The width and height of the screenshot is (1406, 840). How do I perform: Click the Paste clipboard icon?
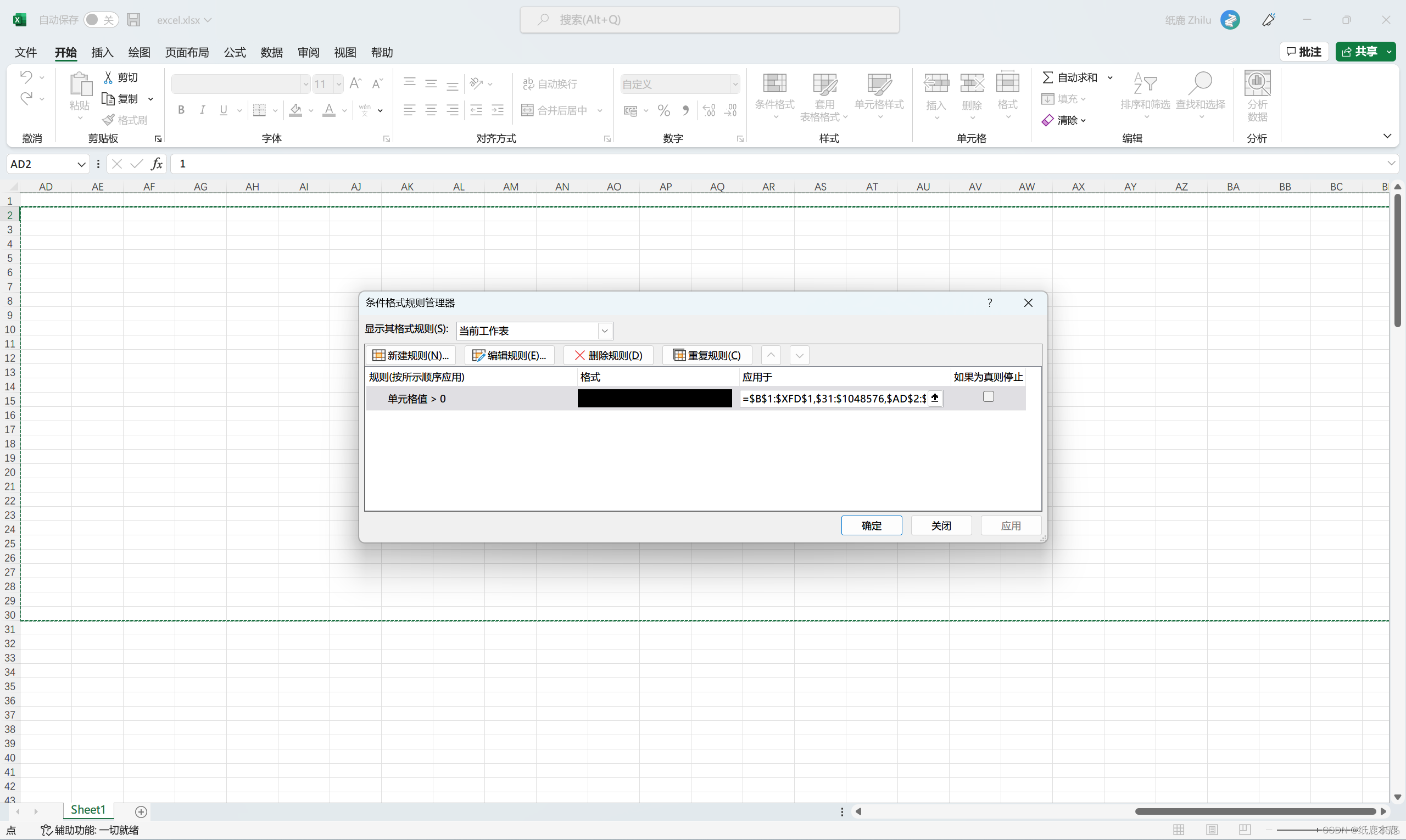pyautogui.click(x=80, y=85)
